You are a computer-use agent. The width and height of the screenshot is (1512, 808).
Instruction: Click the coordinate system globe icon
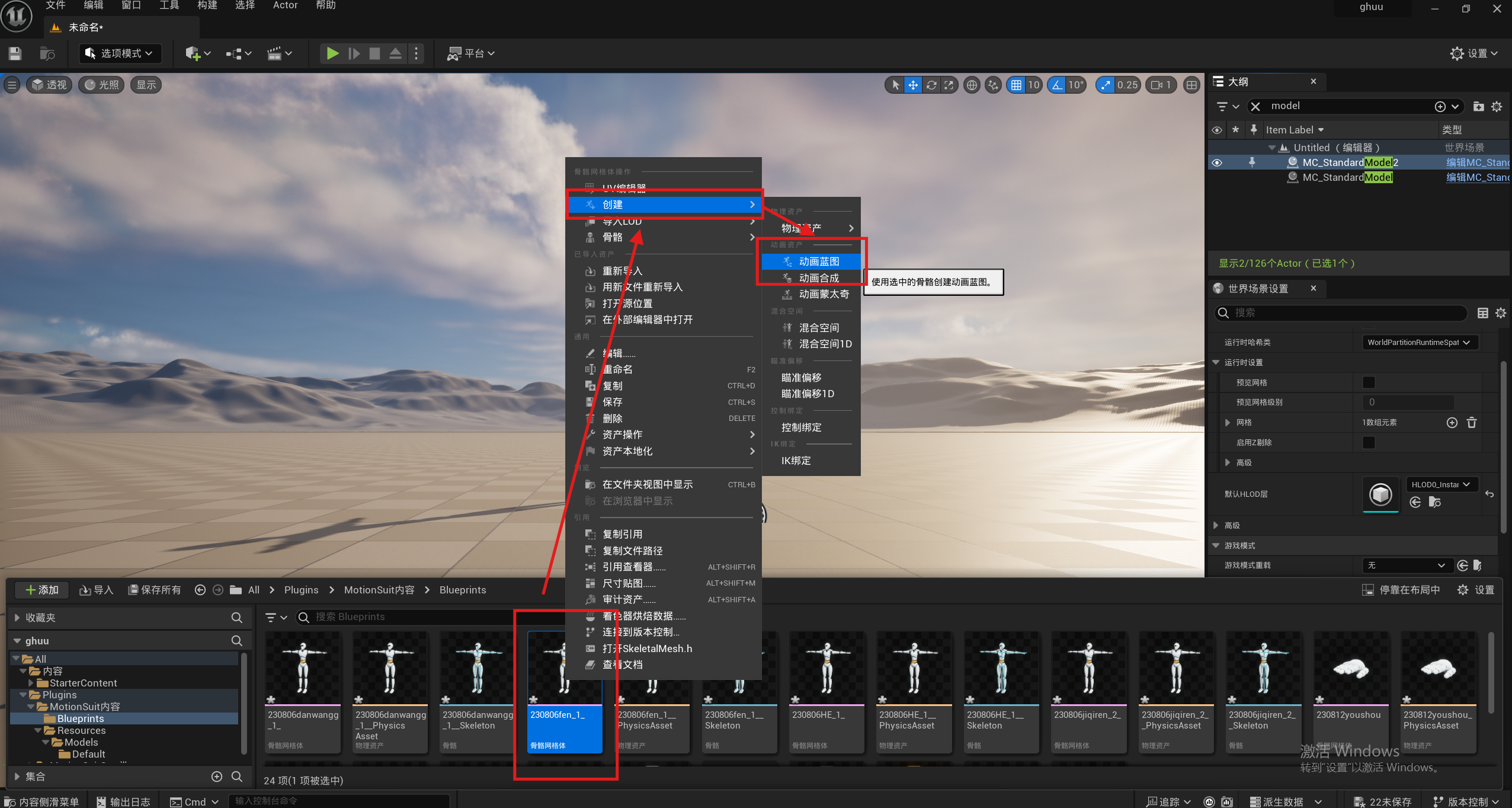point(972,85)
